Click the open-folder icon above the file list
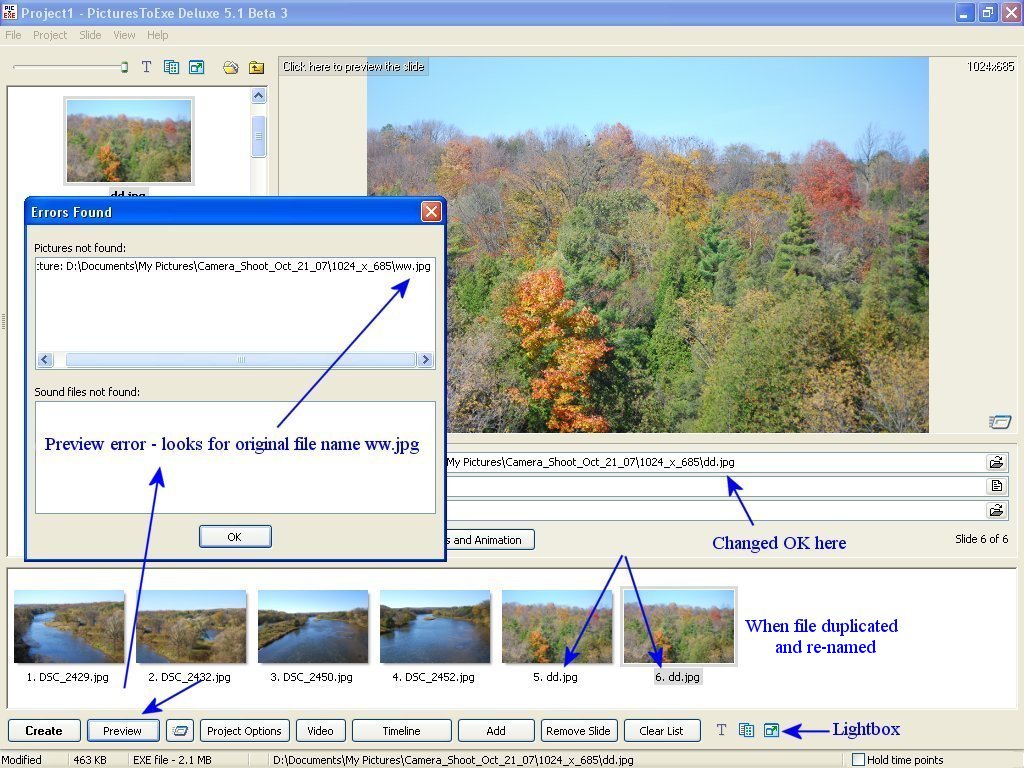1024x768 pixels. [231, 67]
